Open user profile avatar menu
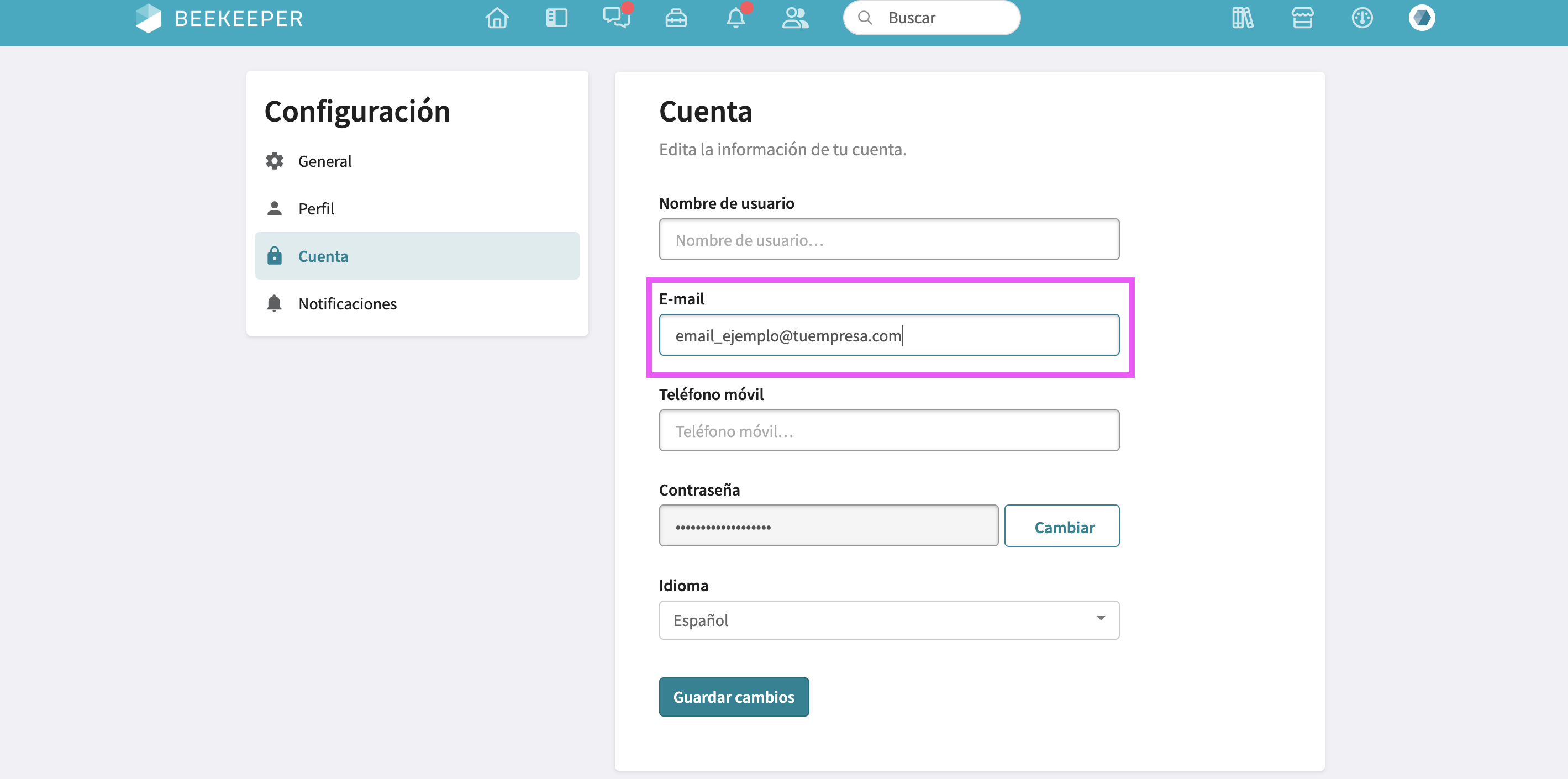The width and height of the screenshot is (1568, 779). pos(1421,18)
